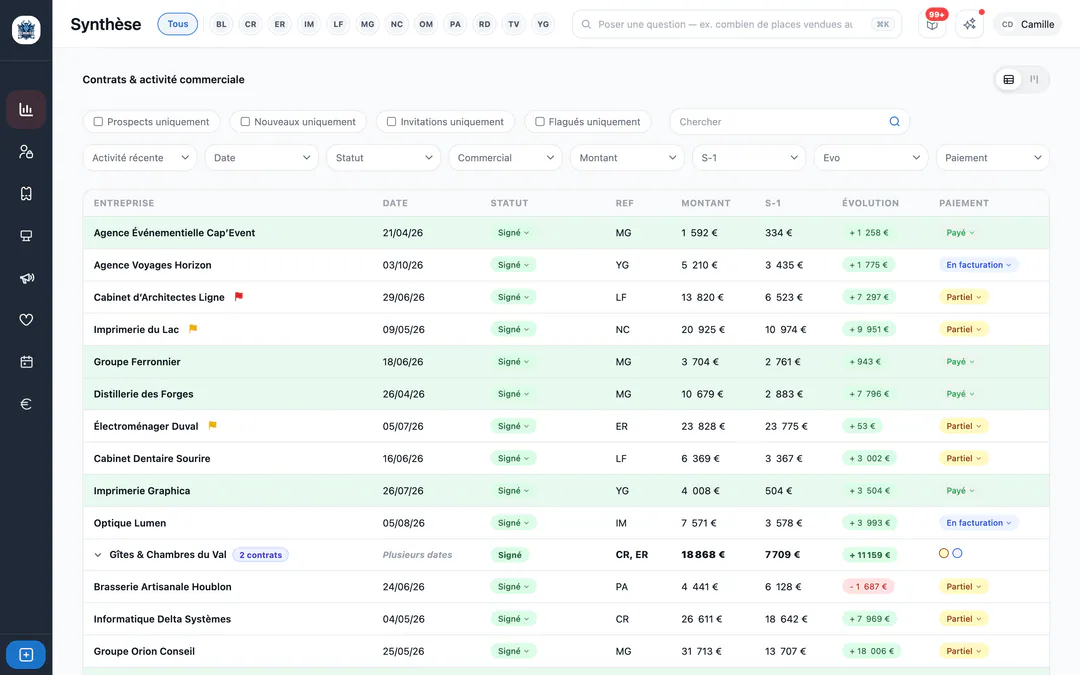Screen dimensions: 1080x675
Task: Click the blue plus add button
Action: [26, 654]
